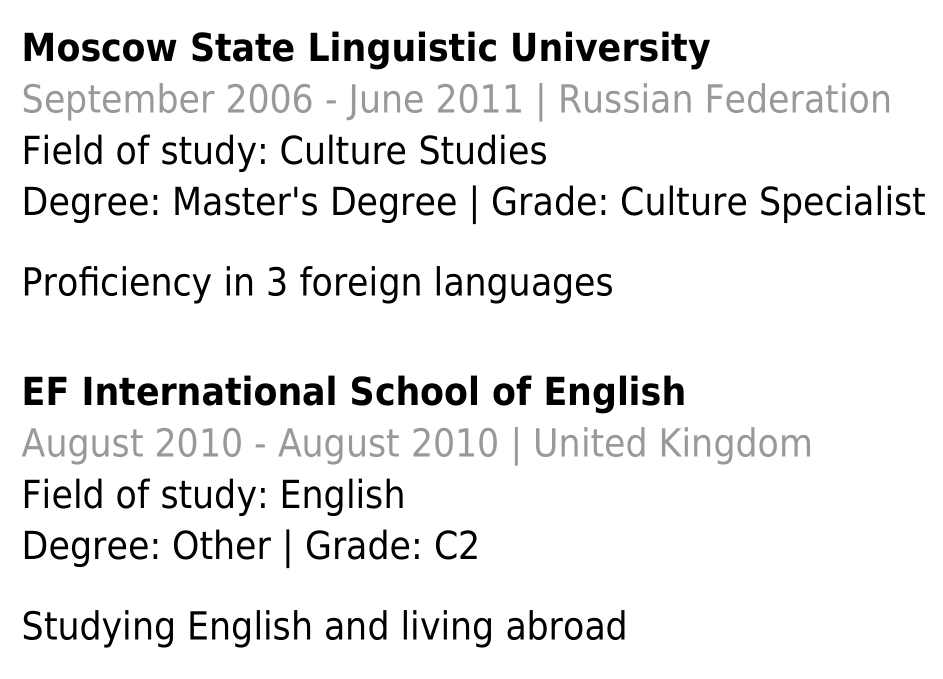Click the separator bar before Russian Federation
Viewport: 943px width, 679px height.
click(x=541, y=101)
